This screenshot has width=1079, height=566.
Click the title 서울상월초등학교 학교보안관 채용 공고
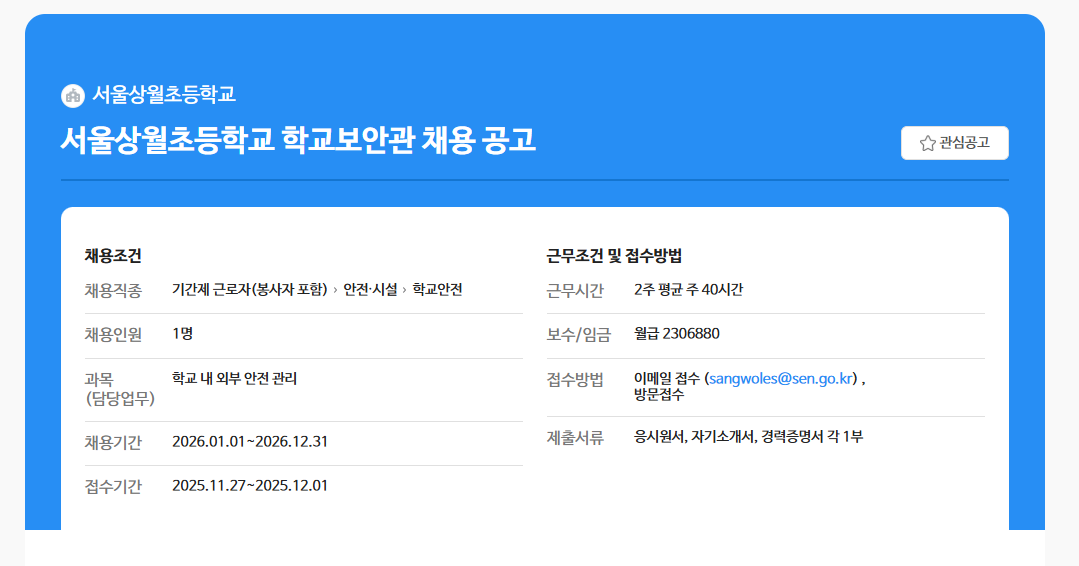(x=298, y=140)
